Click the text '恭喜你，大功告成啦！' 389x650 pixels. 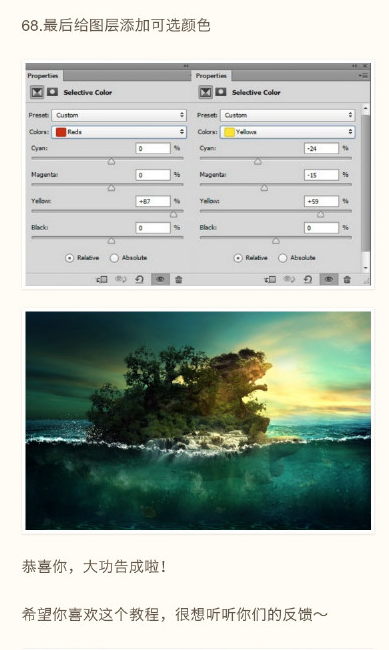click(x=94, y=566)
